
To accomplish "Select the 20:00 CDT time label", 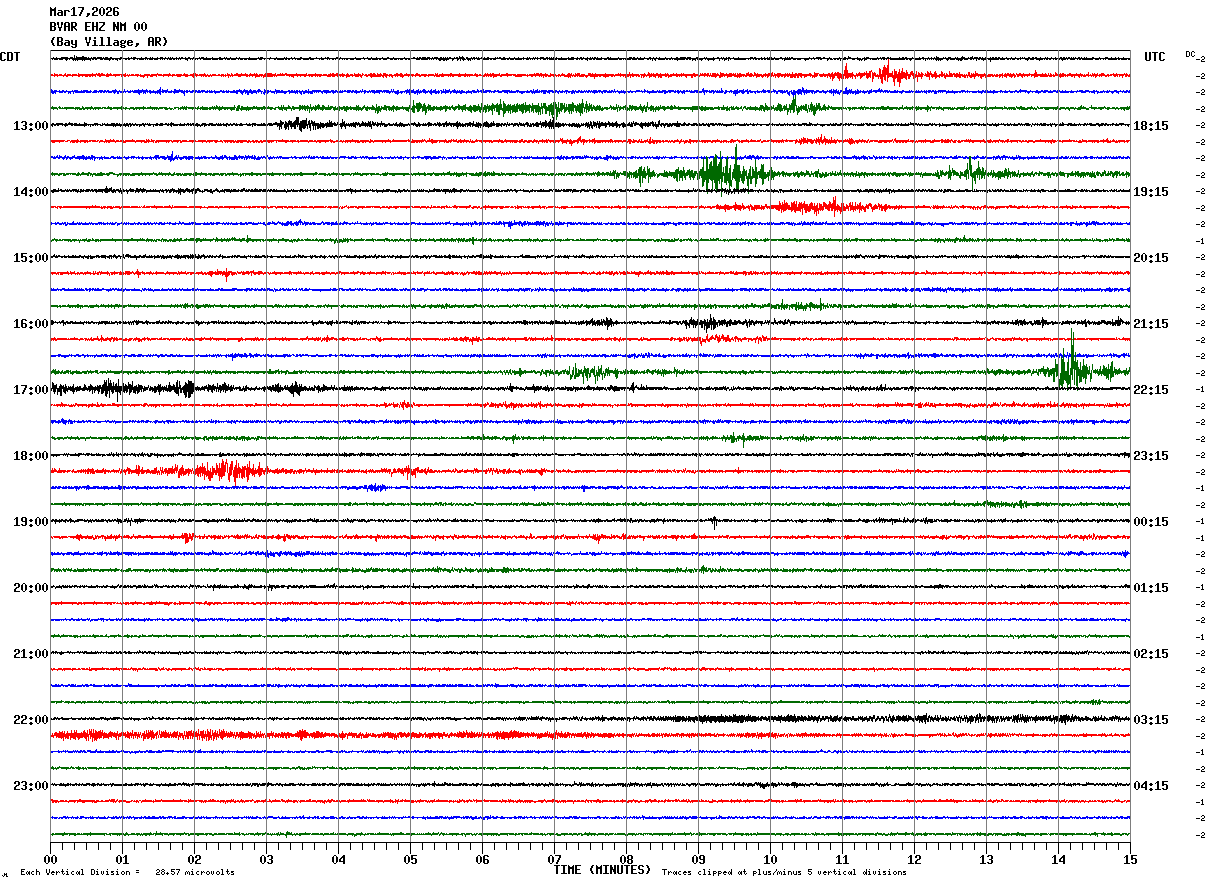I will [x=31, y=588].
